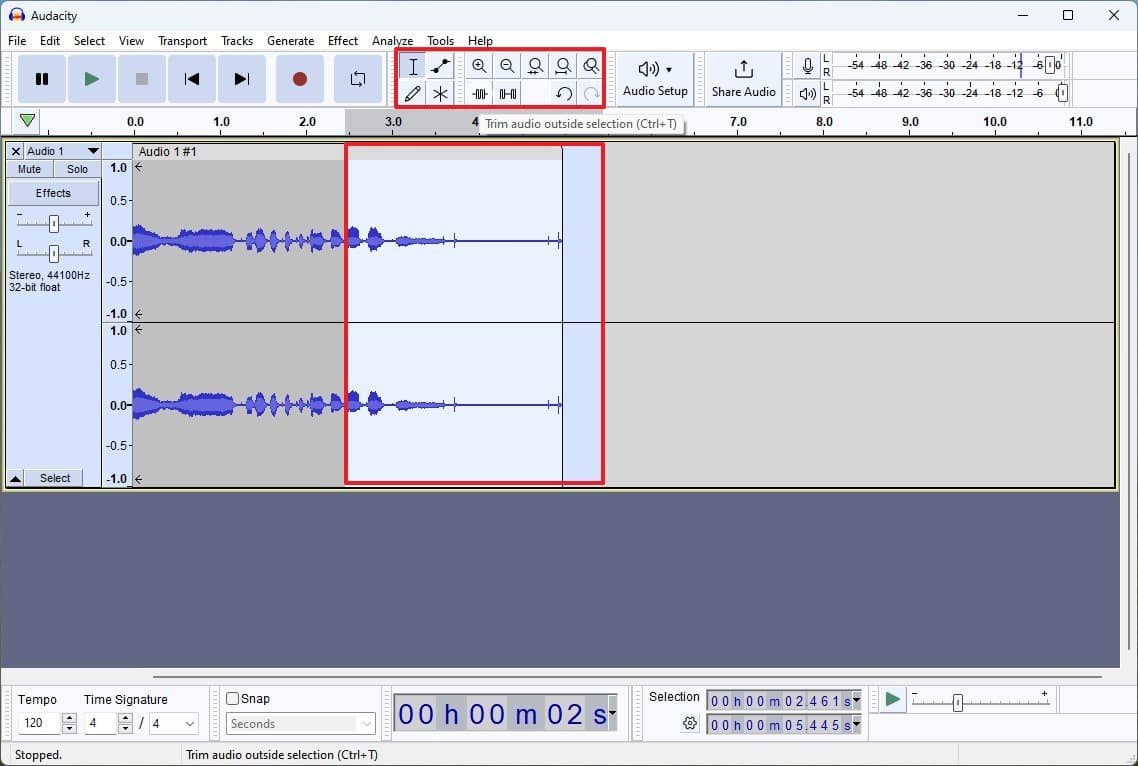Open the Audio 1 track dropdown menu
1138x766 pixels.
click(93, 151)
